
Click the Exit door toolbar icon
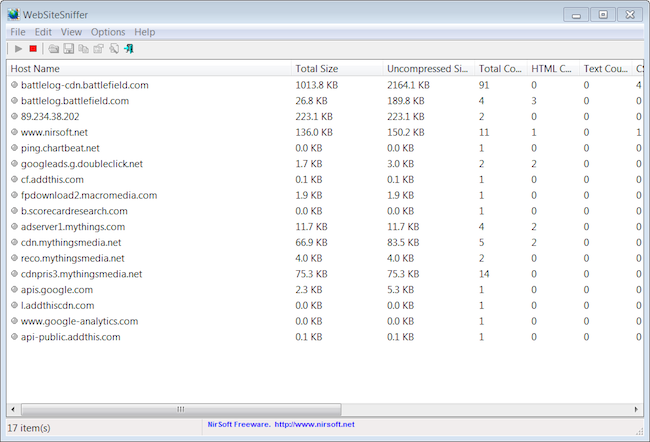pos(129,49)
